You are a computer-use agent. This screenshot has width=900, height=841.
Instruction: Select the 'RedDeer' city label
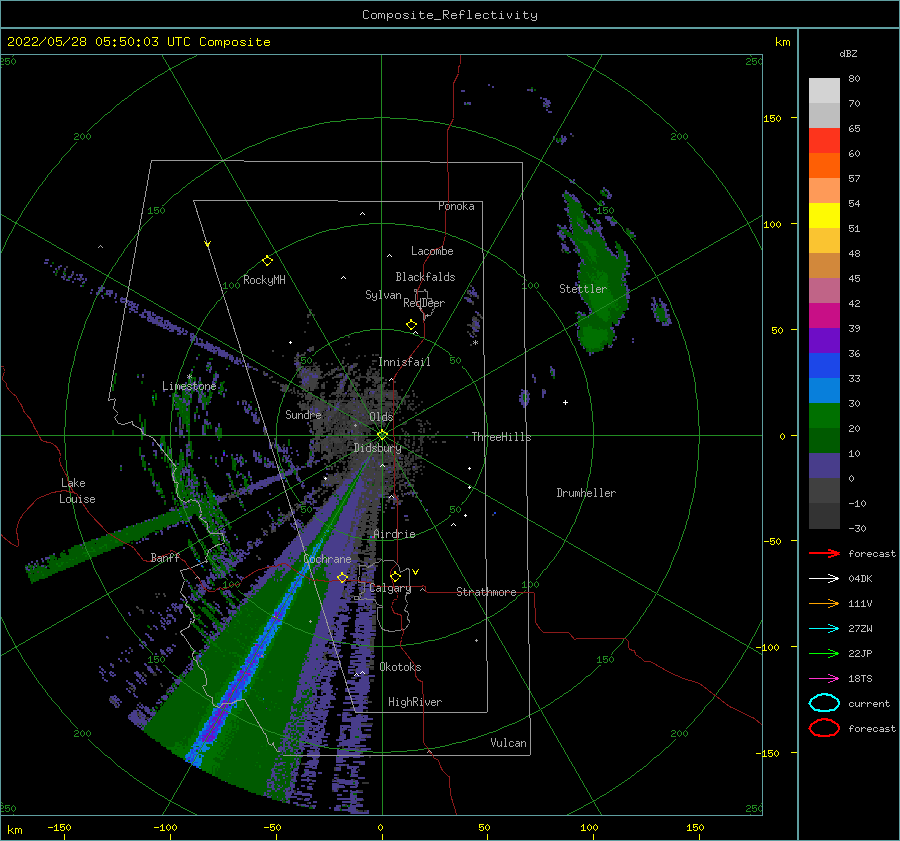[x=424, y=303]
